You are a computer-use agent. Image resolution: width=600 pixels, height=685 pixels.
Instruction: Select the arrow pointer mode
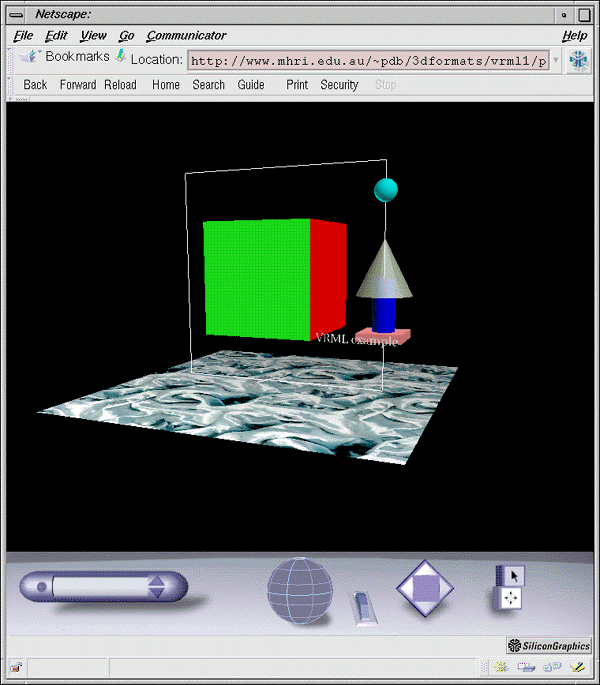[x=511, y=576]
